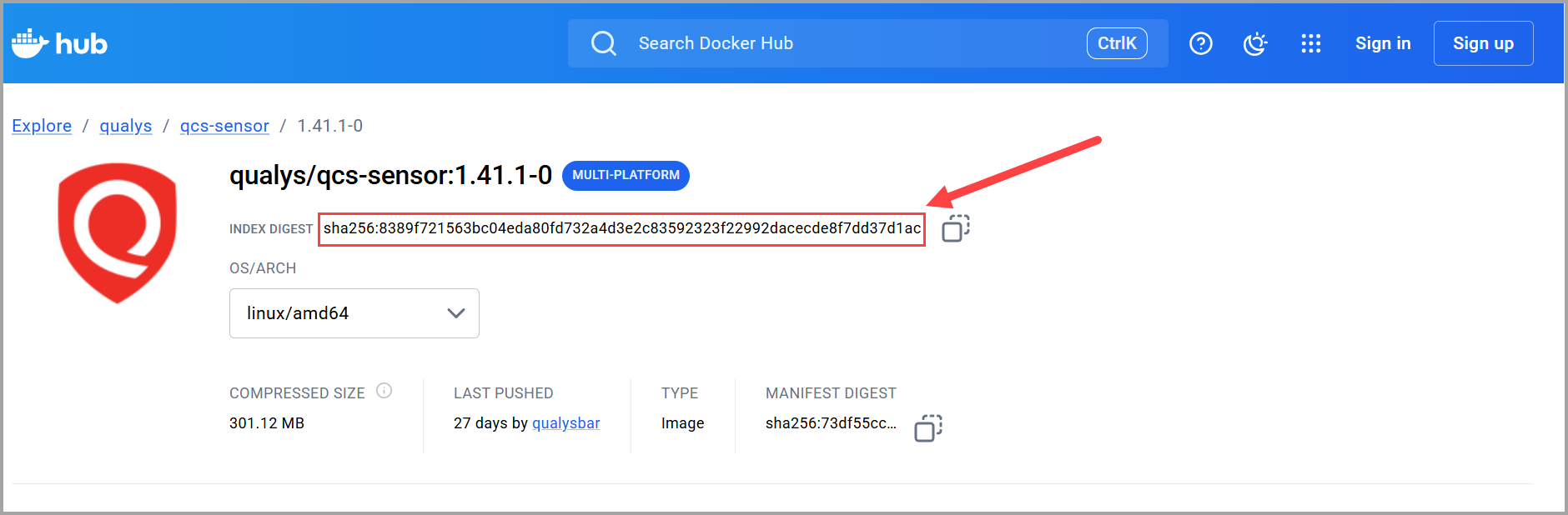Open the help question mark icon
This screenshot has height=515, width=1568.
click(1200, 43)
